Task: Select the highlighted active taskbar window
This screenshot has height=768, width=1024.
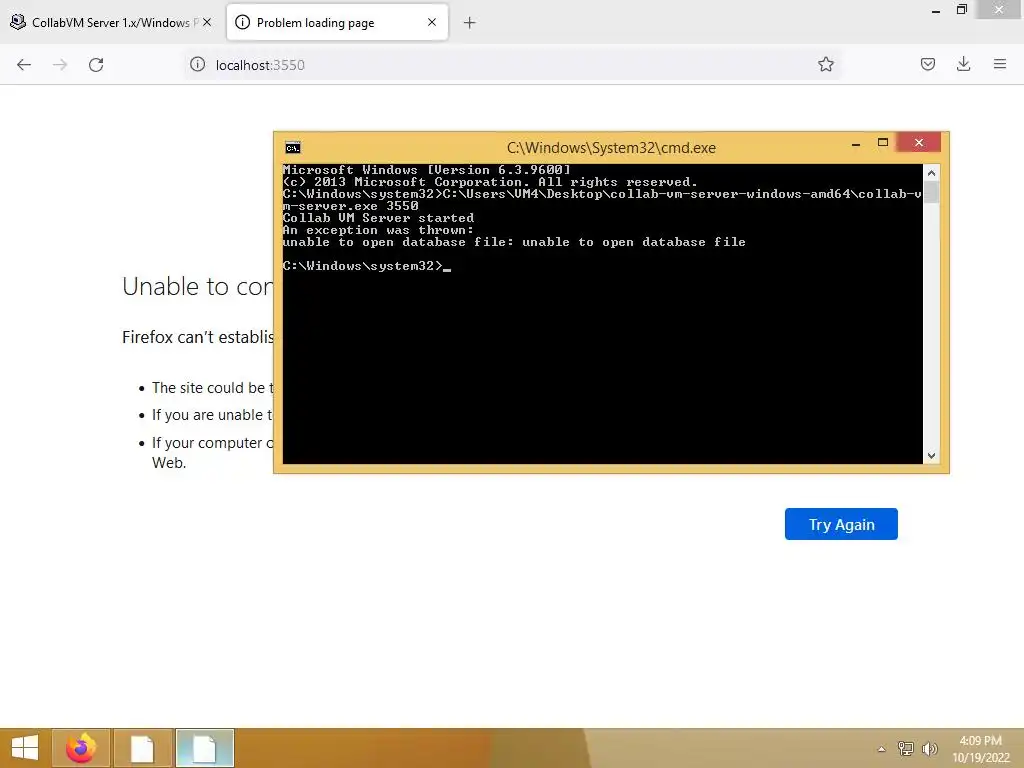Action: (x=204, y=748)
